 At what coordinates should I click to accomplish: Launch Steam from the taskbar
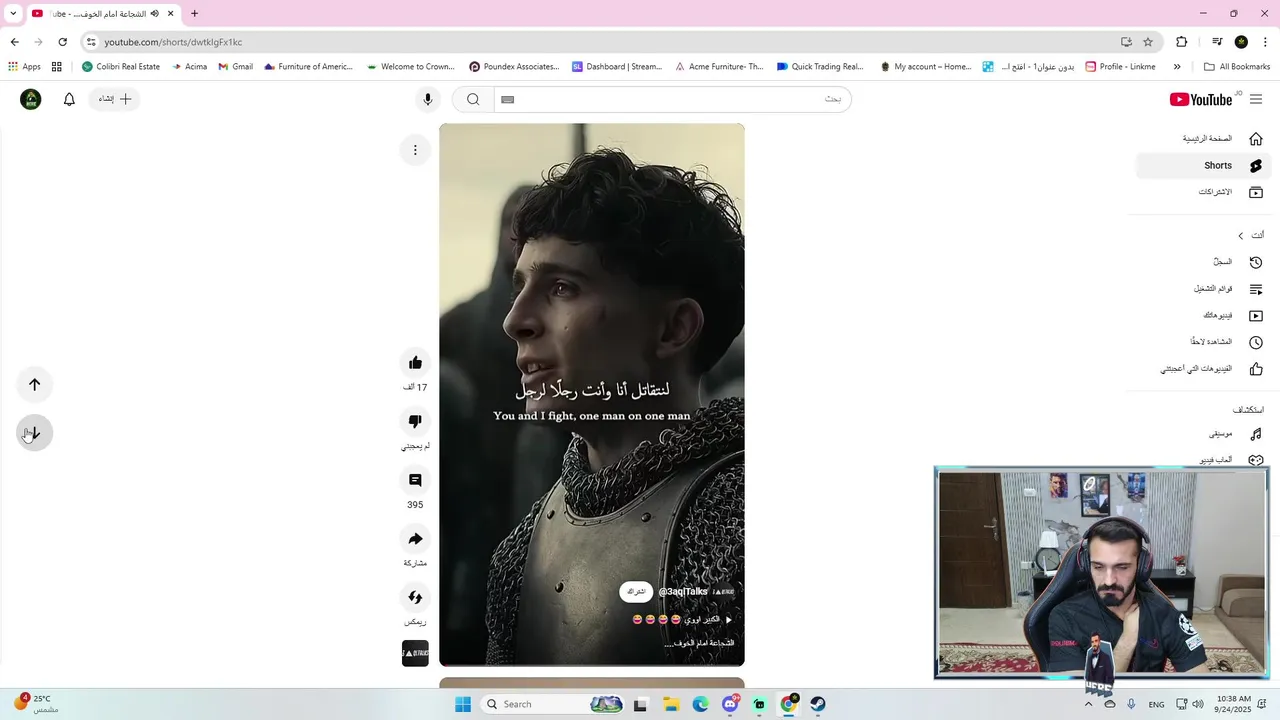point(818,704)
